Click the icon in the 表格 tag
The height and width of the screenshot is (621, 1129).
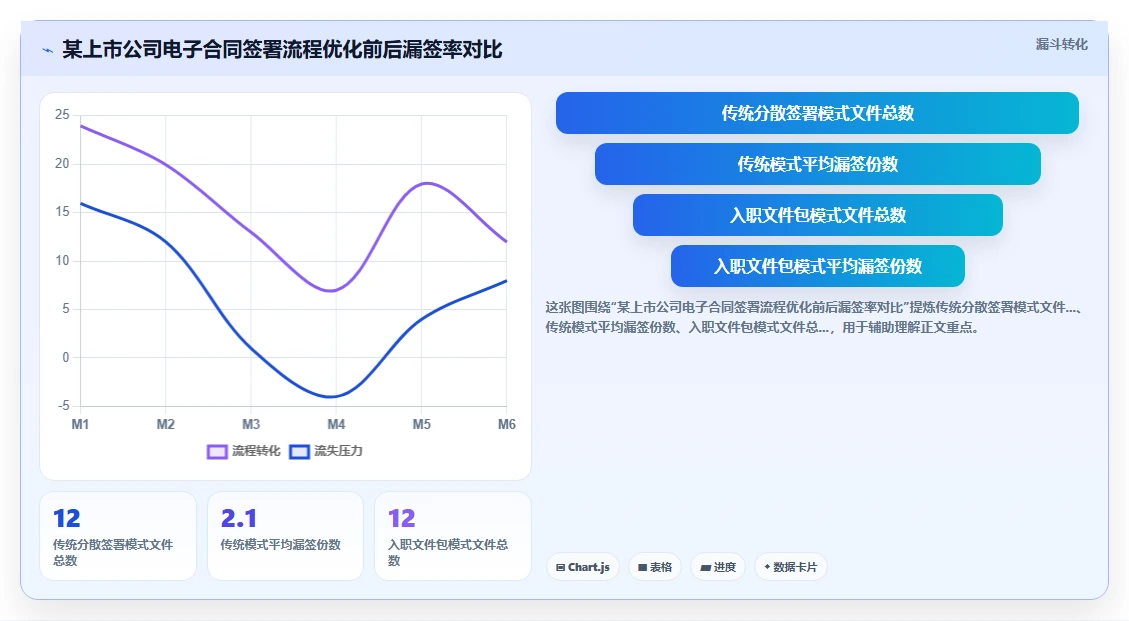[642, 568]
